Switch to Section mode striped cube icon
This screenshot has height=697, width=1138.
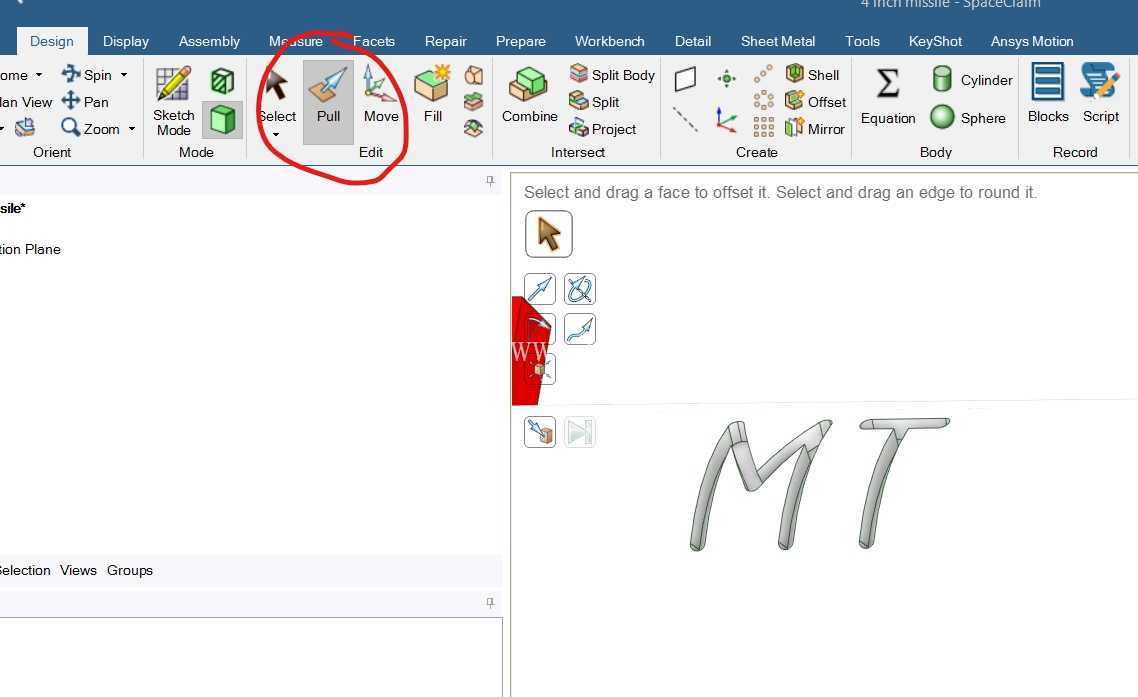pyautogui.click(x=222, y=81)
